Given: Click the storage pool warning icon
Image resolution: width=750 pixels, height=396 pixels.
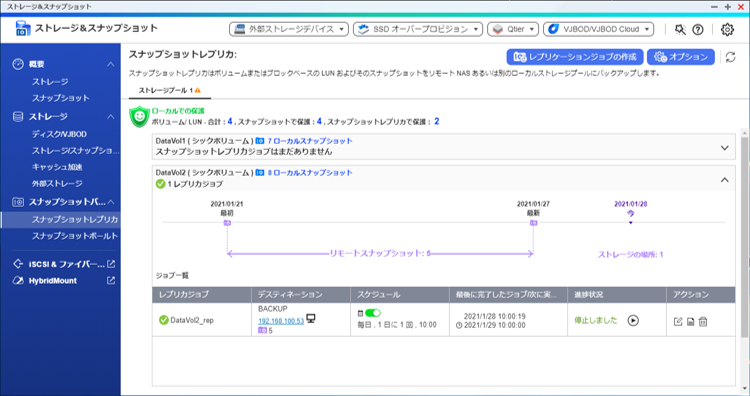Looking at the screenshot, I should (198, 90).
